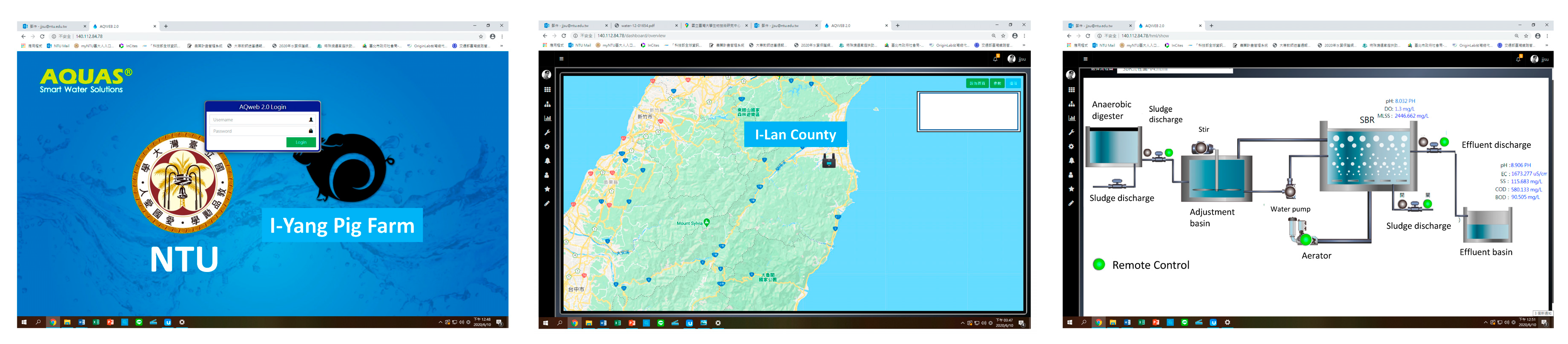
Task: Click wrench icon in map dashboard sidebar
Action: point(547,132)
